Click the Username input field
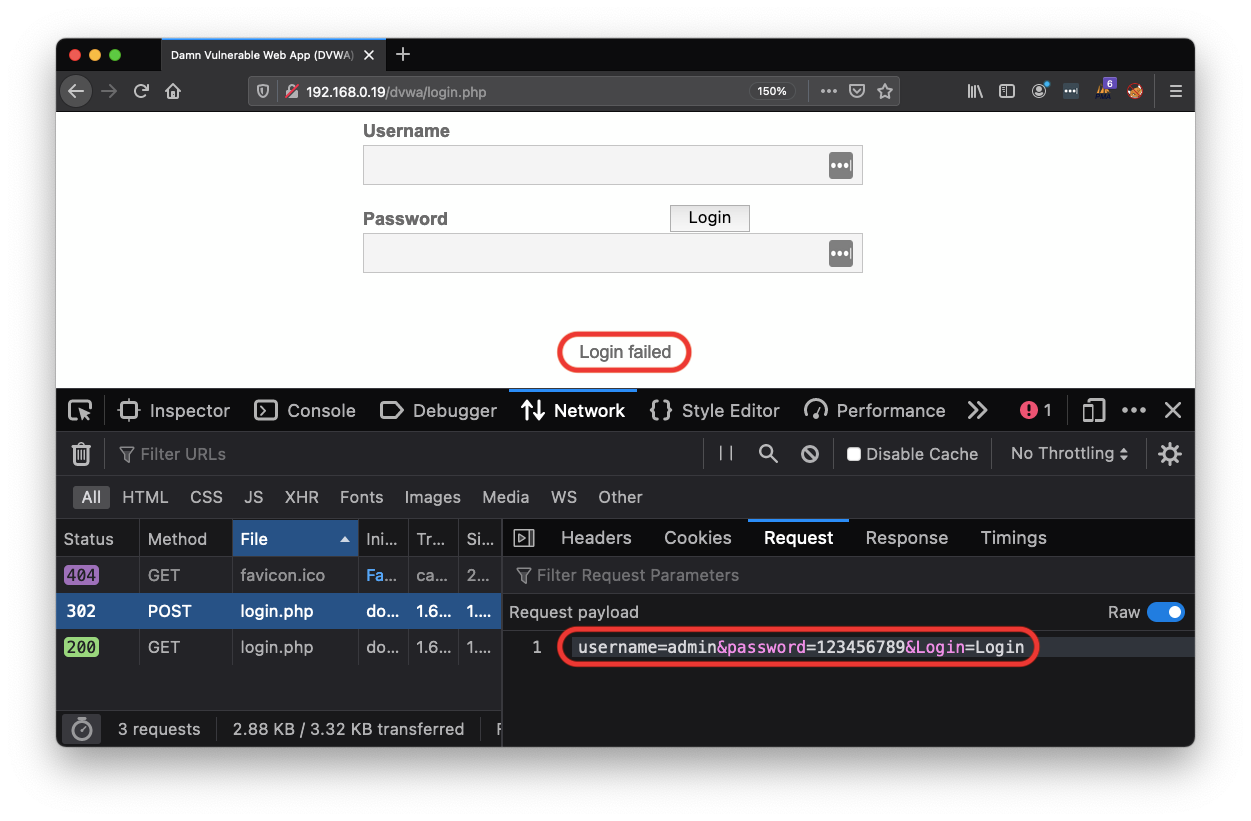The width and height of the screenshot is (1251, 821). pyautogui.click(x=595, y=166)
